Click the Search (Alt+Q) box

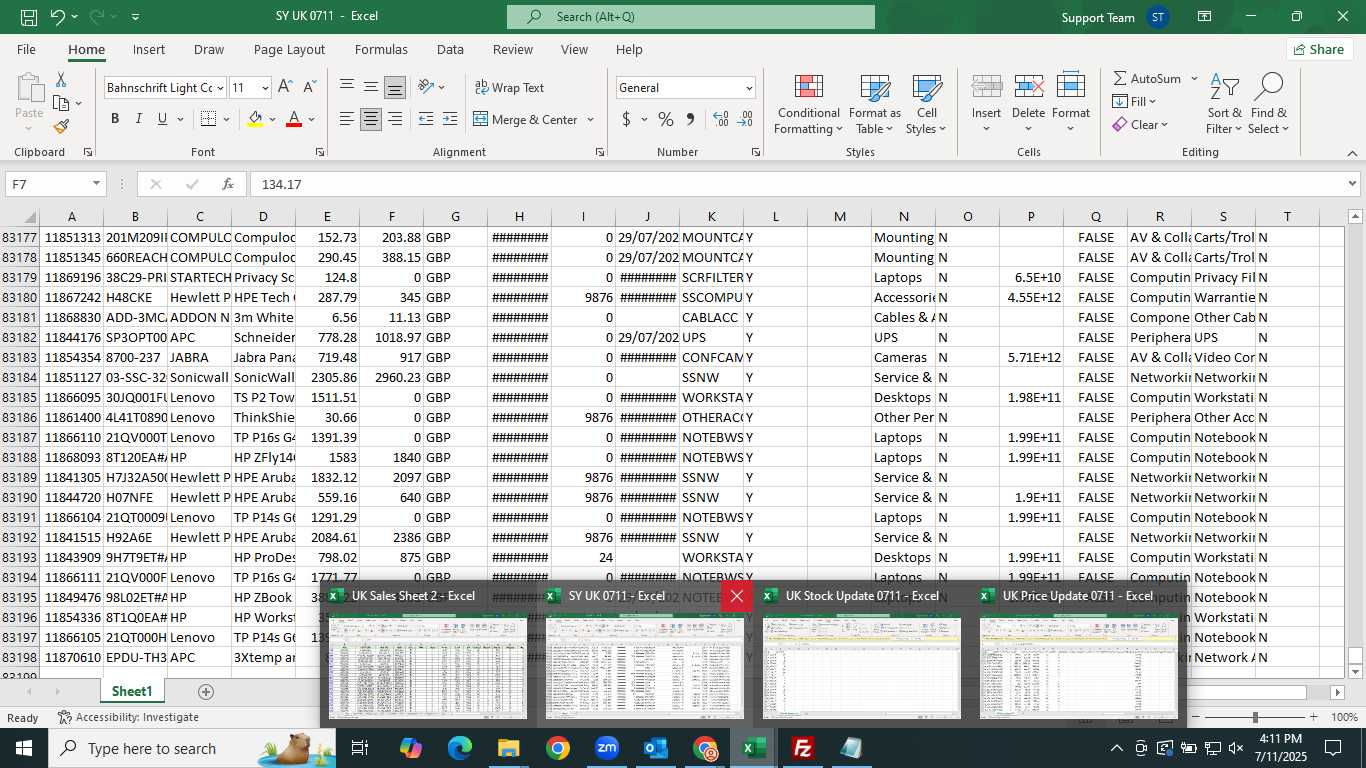click(691, 17)
